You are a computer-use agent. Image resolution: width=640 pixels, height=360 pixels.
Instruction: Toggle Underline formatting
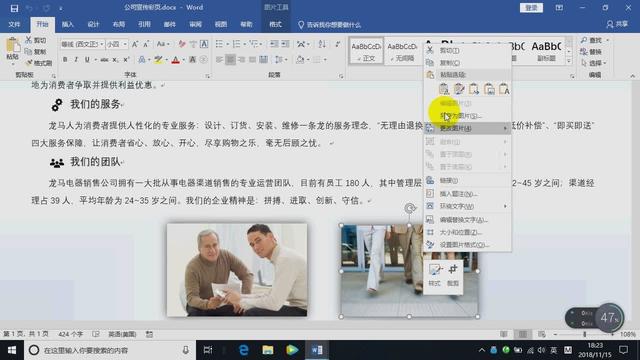(87, 60)
